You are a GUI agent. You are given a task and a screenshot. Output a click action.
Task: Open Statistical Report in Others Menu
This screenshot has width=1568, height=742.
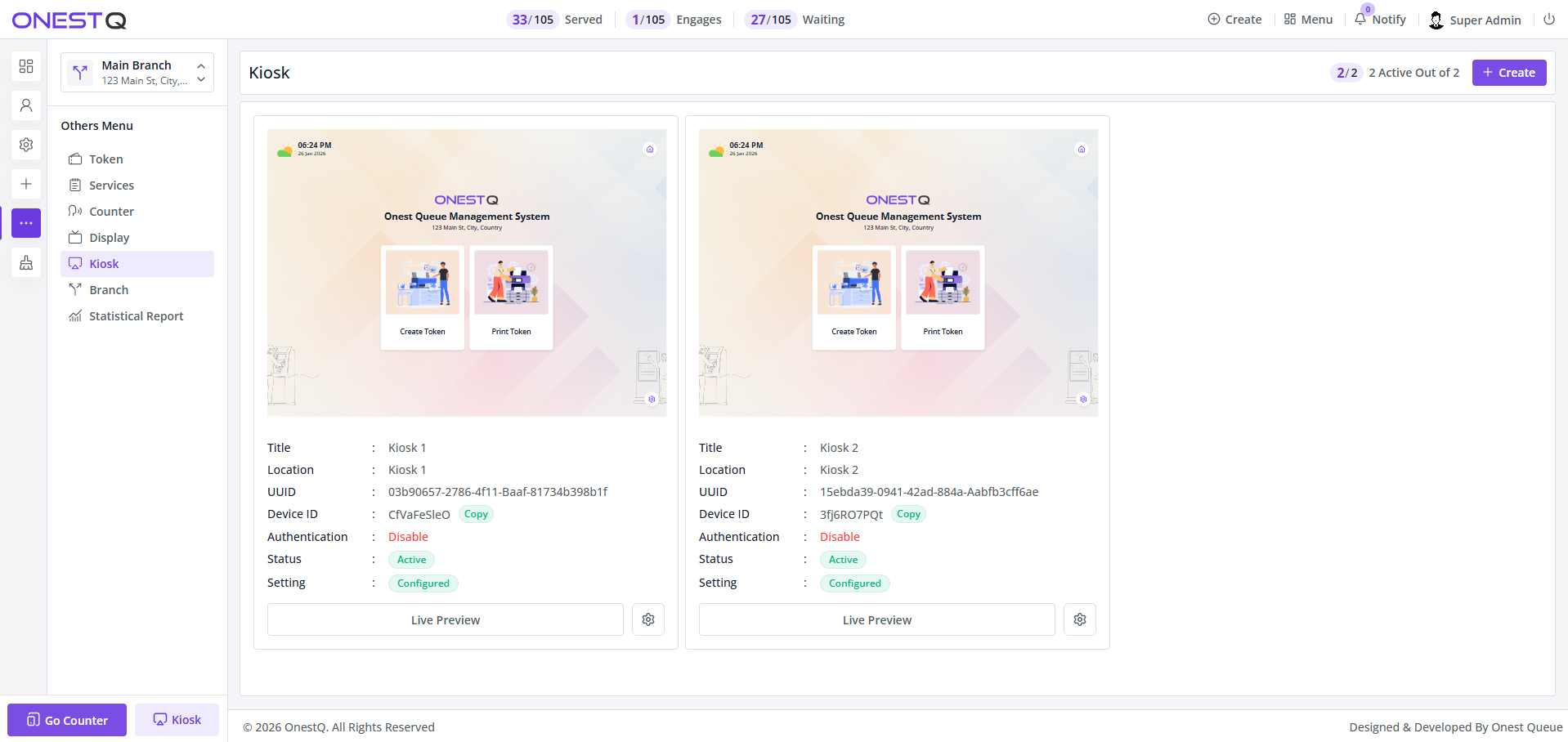point(137,316)
